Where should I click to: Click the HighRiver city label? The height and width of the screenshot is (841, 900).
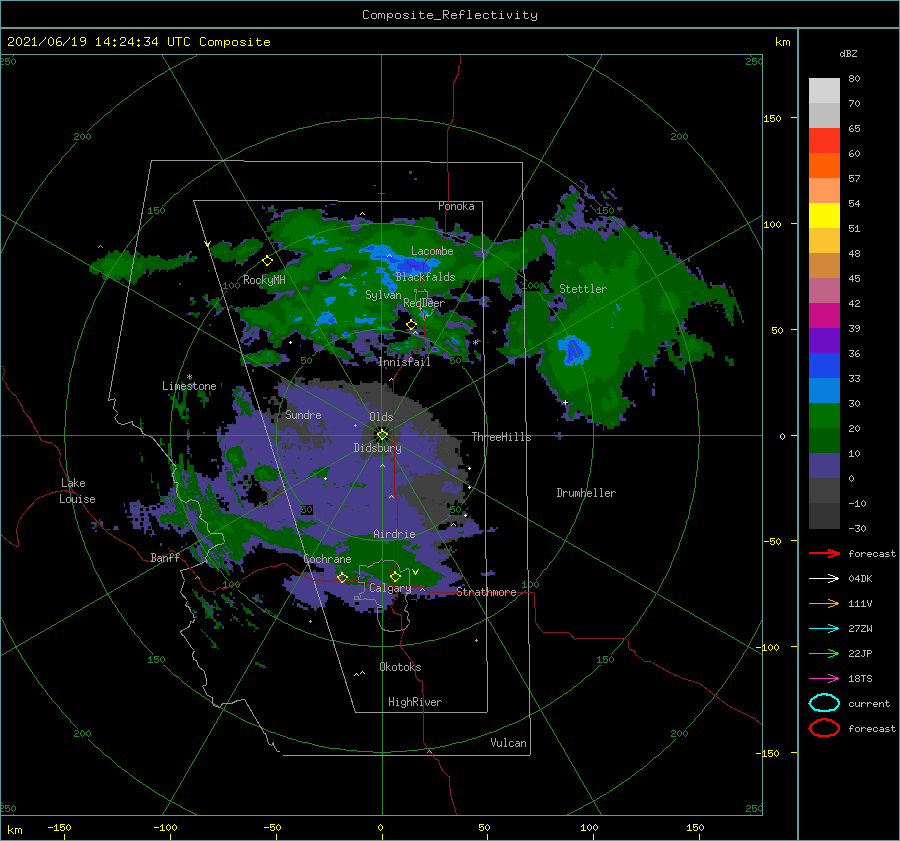point(415,702)
